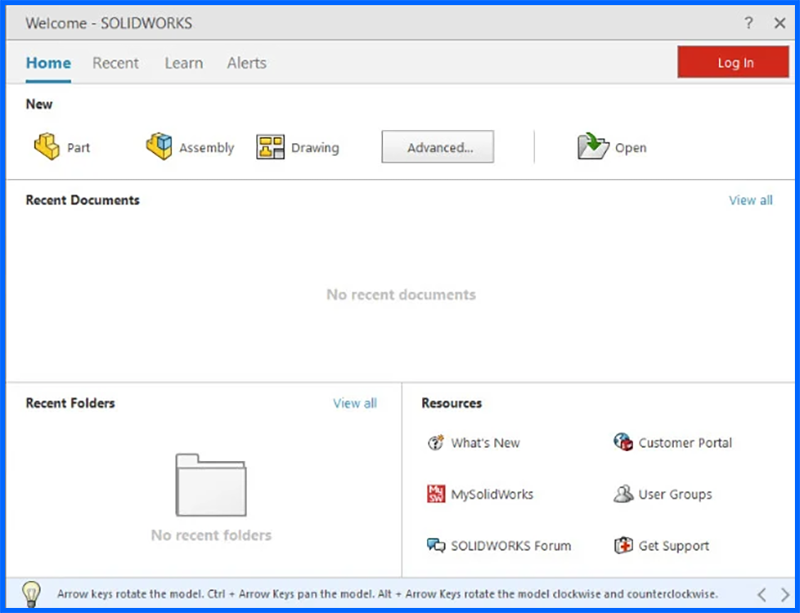
Task: Open an existing document
Action: (612, 146)
